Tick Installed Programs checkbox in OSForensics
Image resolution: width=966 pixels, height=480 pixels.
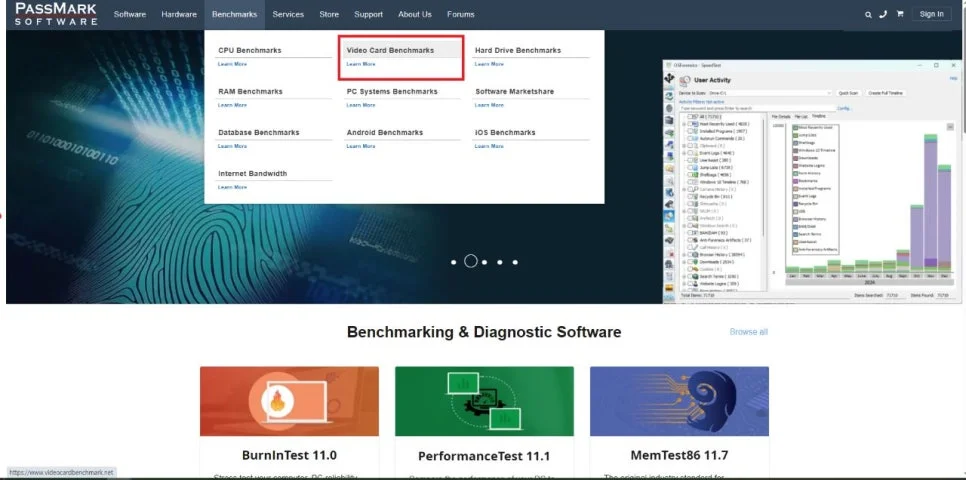690,131
